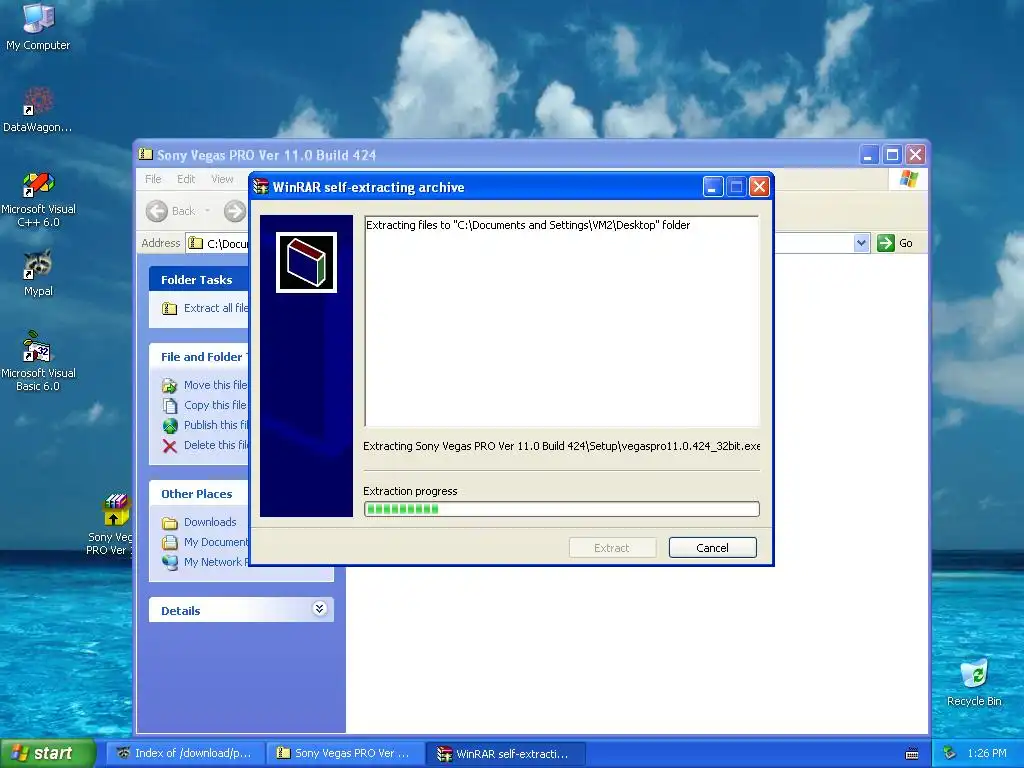Screen dimensions: 1024x768
Task: Close the Sony Vegas PRO Explorer window
Action: click(x=916, y=155)
